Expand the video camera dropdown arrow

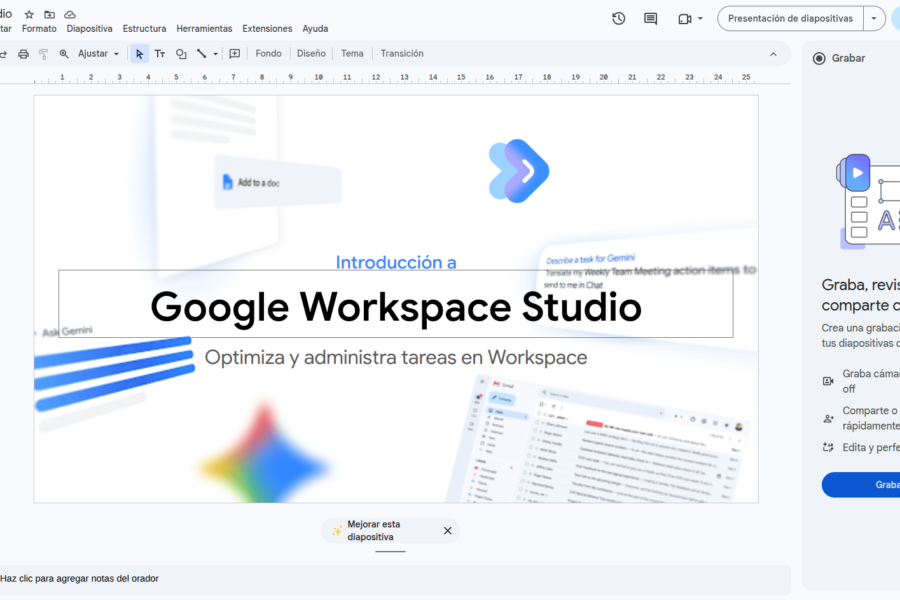coord(700,19)
